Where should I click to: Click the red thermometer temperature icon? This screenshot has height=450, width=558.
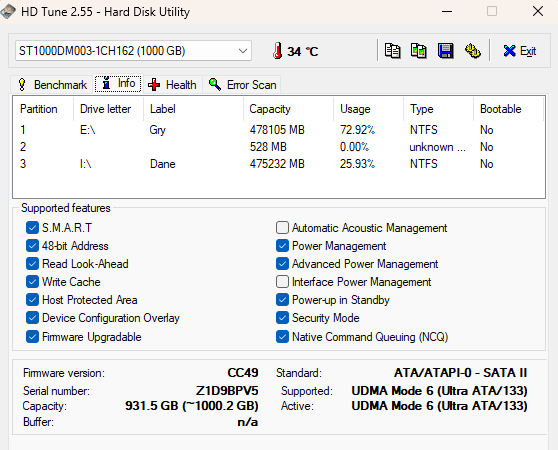(x=278, y=51)
